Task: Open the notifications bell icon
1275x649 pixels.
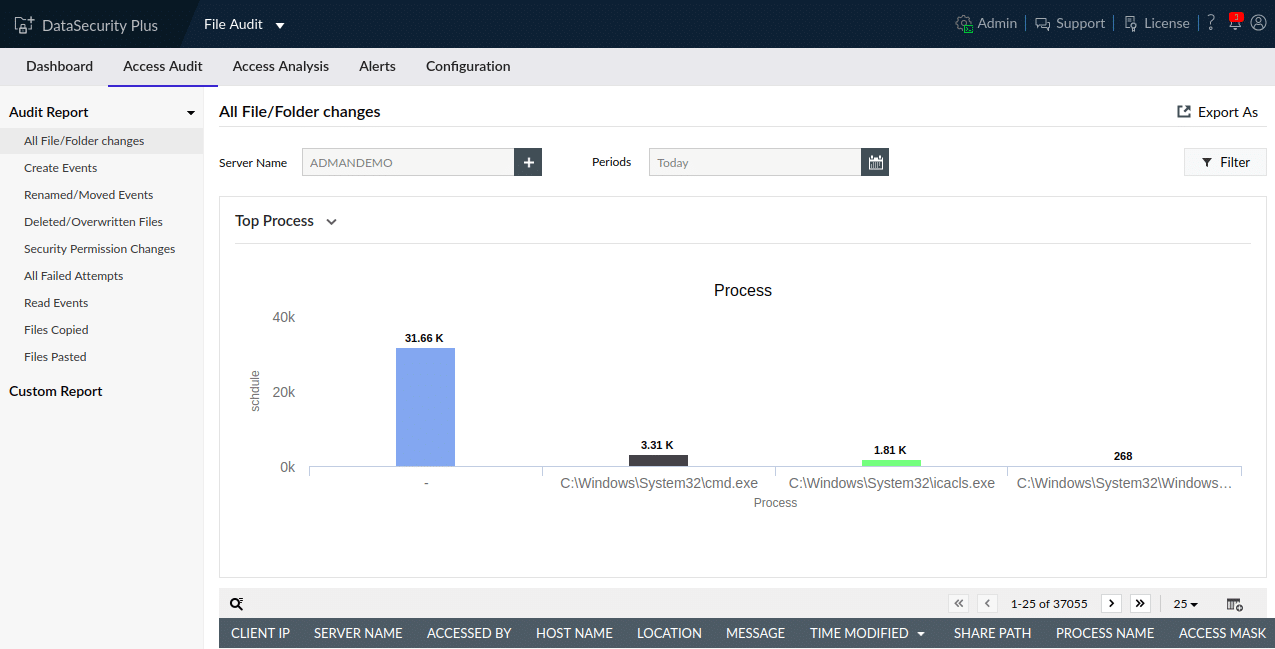Action: [x=1236, y=22]
